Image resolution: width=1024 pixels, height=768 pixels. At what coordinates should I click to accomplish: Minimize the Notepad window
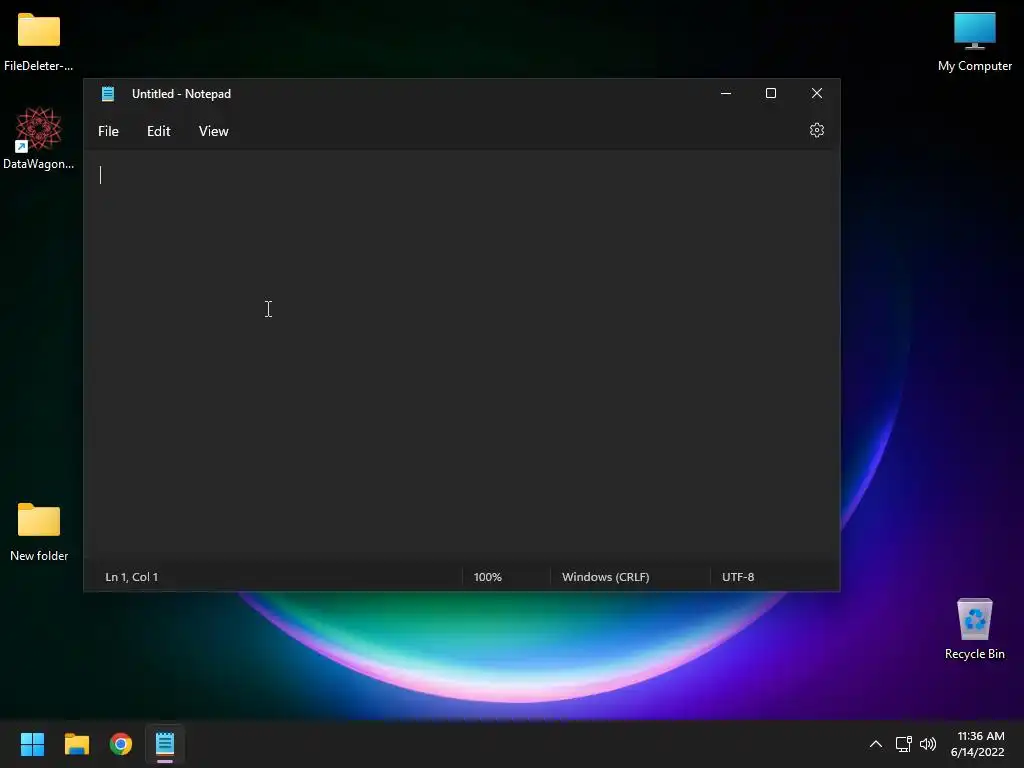(x=726, y=93)
